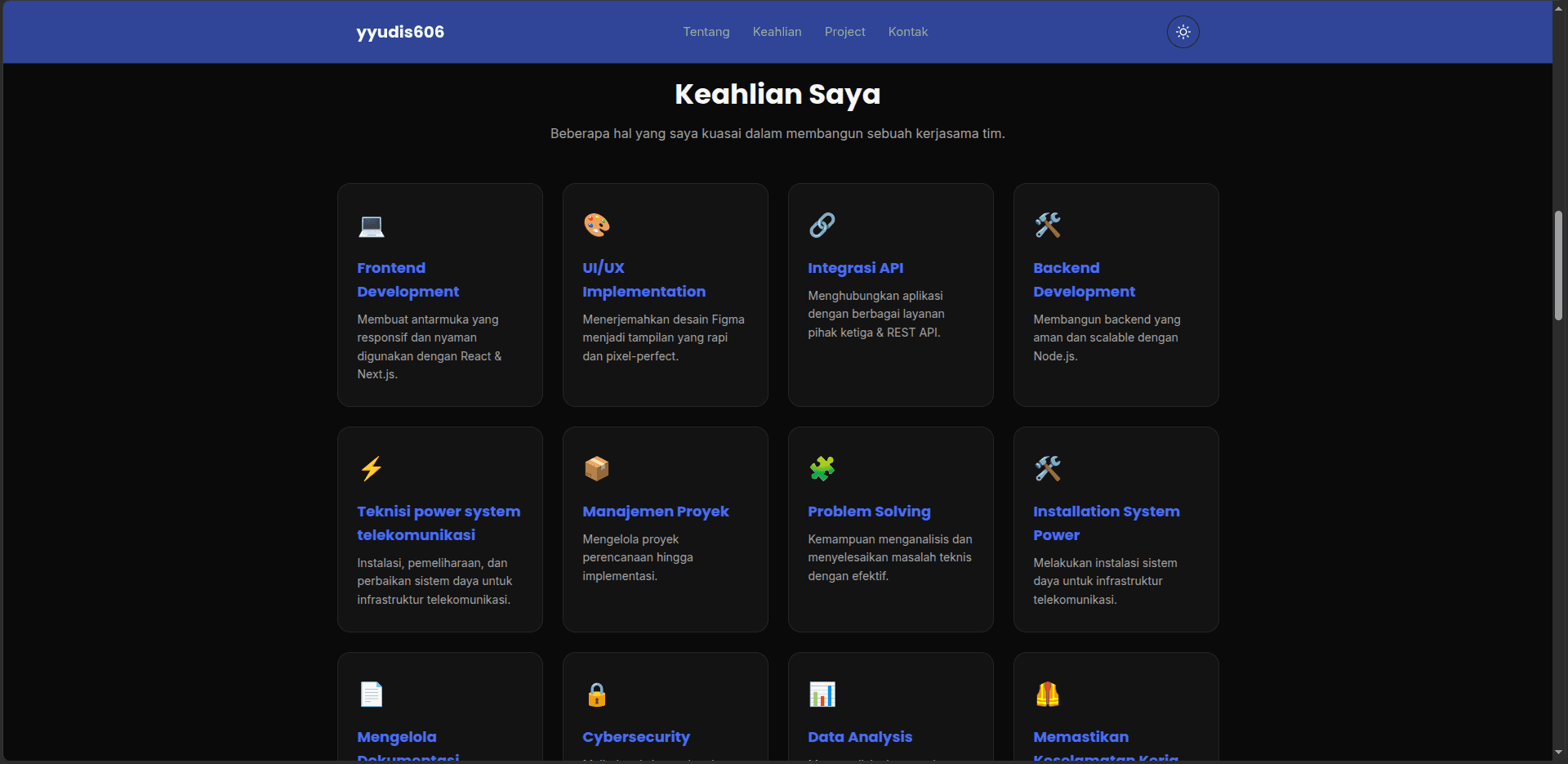Viewport: 1568px width, 764px height.
Task: Select the Integrasi API heading
Action: (855, 268)
